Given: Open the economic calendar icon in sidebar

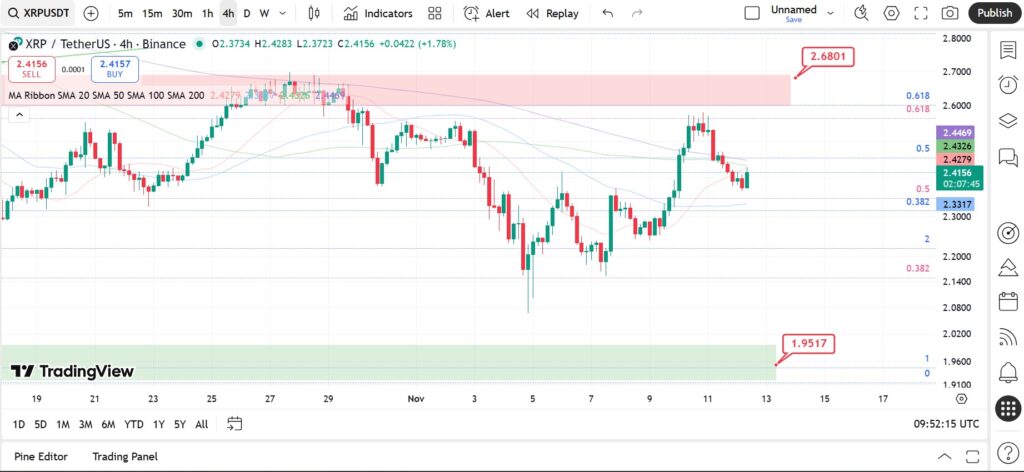Looking at the screenshot, I should click(1008, 302).
